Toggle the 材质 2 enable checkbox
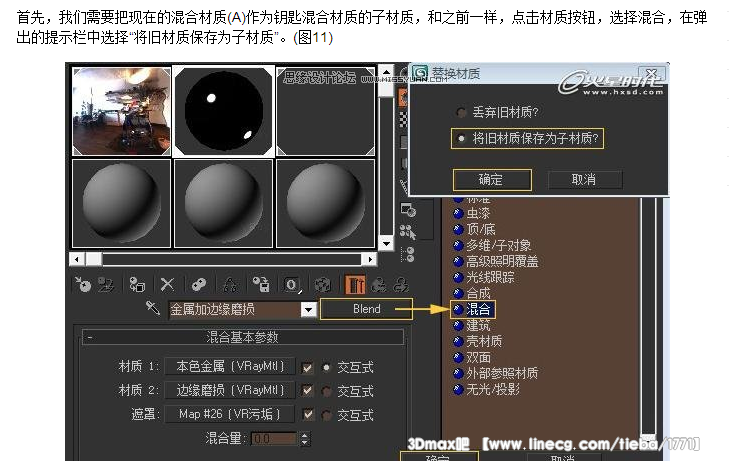Viewport: 729px width, 461px height. tap(307, 391)
